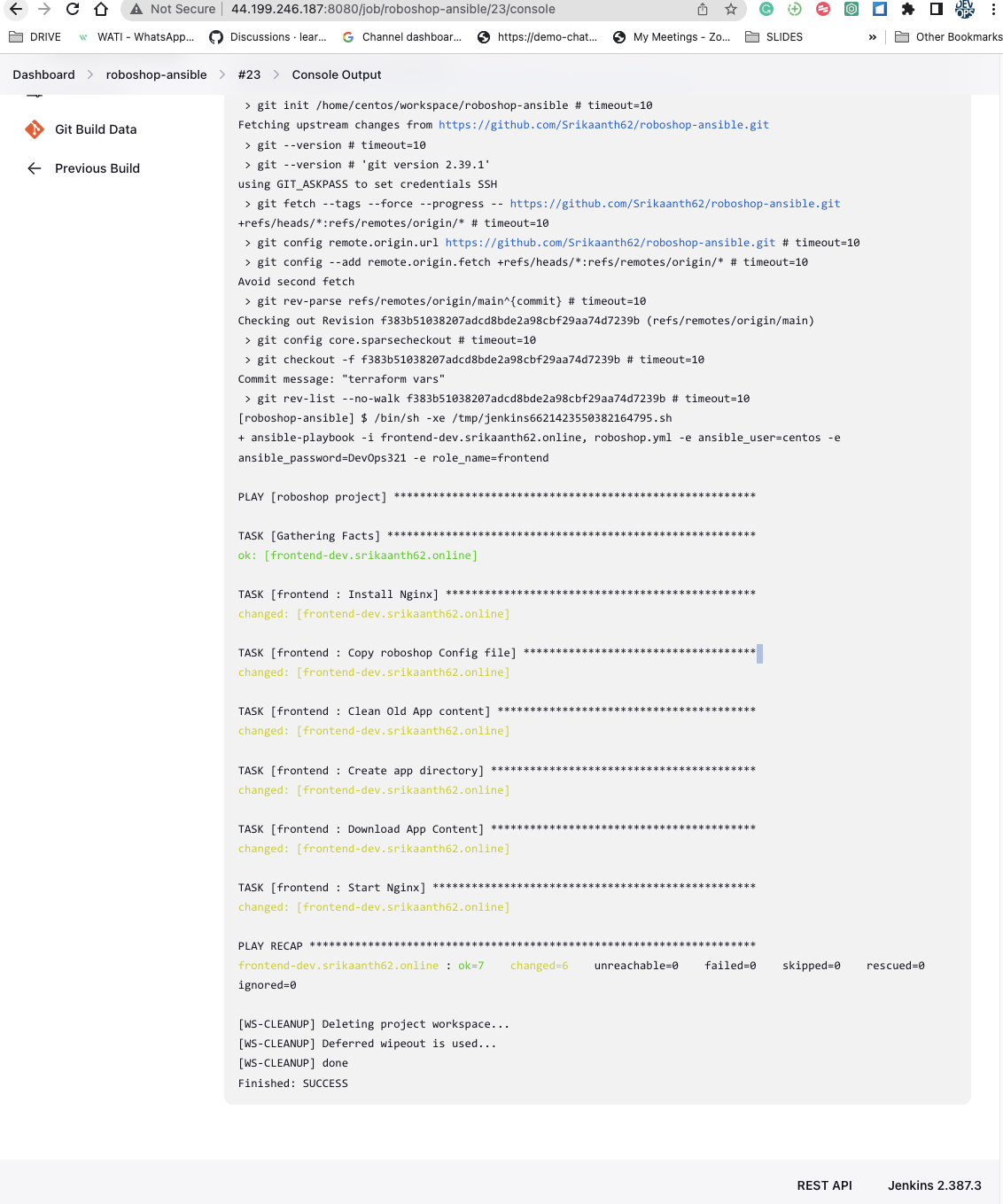This screenshot has width=1003, height=1204.
Task: Click the share icon near the address bar
Action: tap(702, 10)
